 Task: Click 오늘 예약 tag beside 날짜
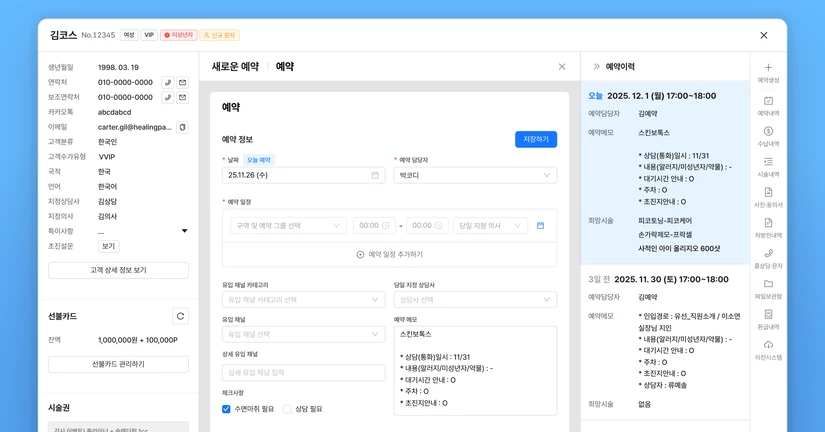258,160
